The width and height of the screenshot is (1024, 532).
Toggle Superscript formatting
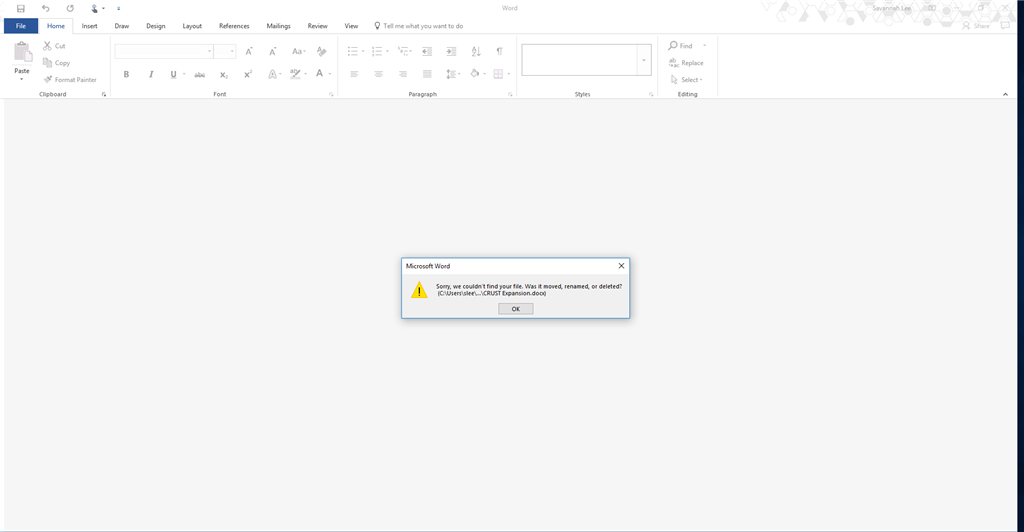pyautogui.click(x=248, y=74)
